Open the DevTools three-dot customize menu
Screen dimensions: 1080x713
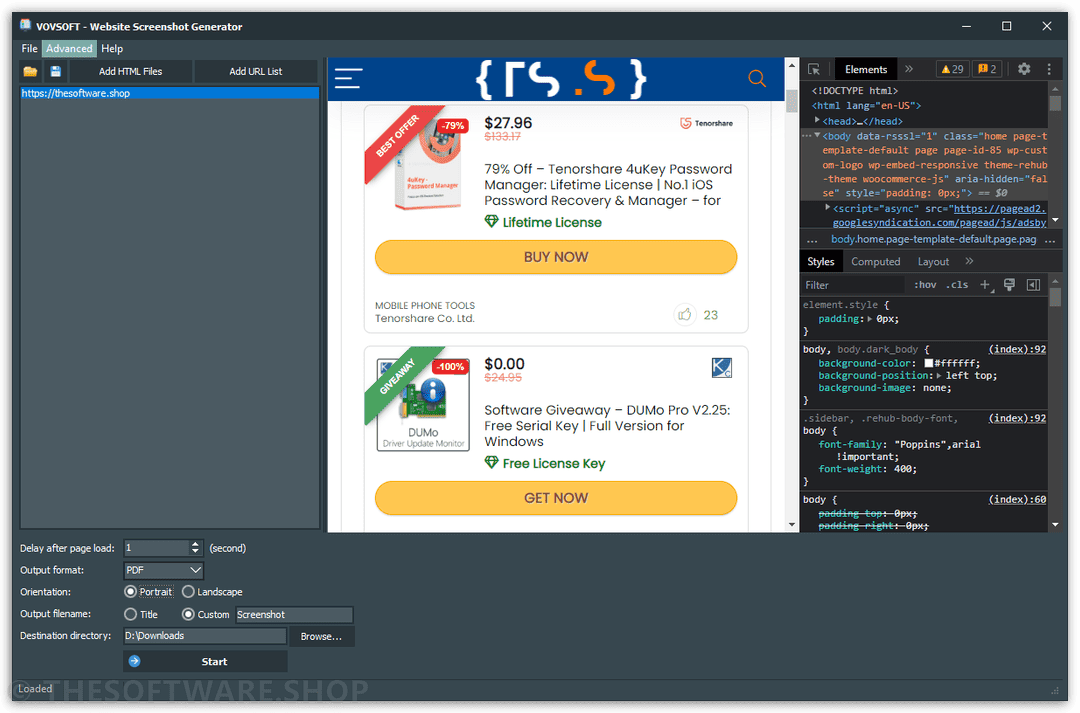point(1049,69)
